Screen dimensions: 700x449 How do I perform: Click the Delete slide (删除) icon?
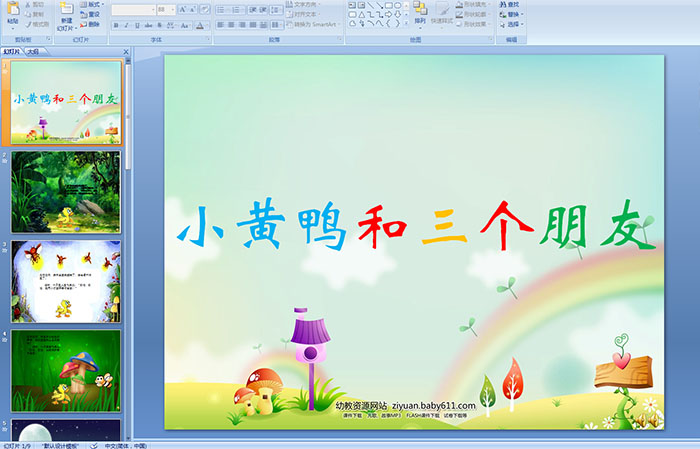coord(90,25)
